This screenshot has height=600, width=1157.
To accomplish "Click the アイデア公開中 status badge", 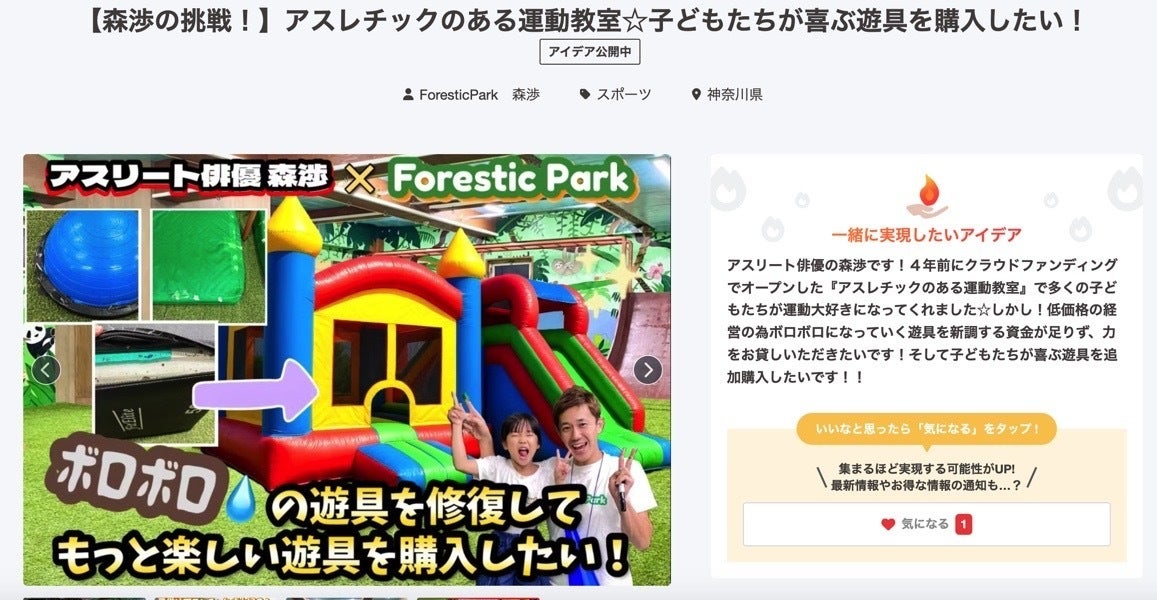I will pos(590,52).
